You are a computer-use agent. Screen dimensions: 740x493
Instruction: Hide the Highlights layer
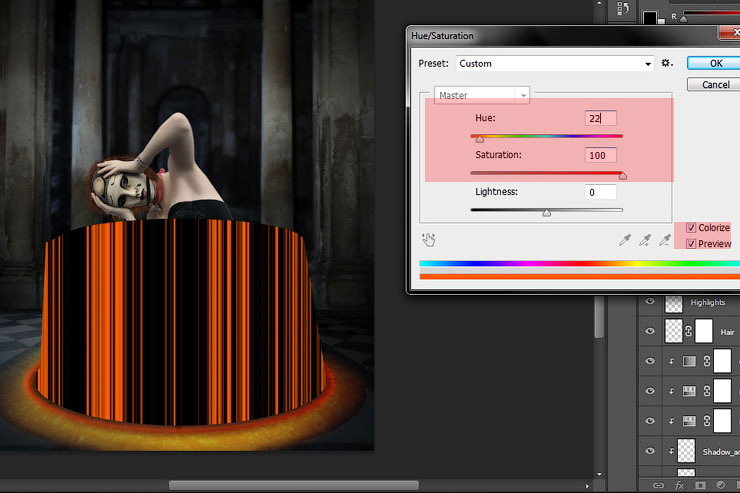(x=651, y=302)
